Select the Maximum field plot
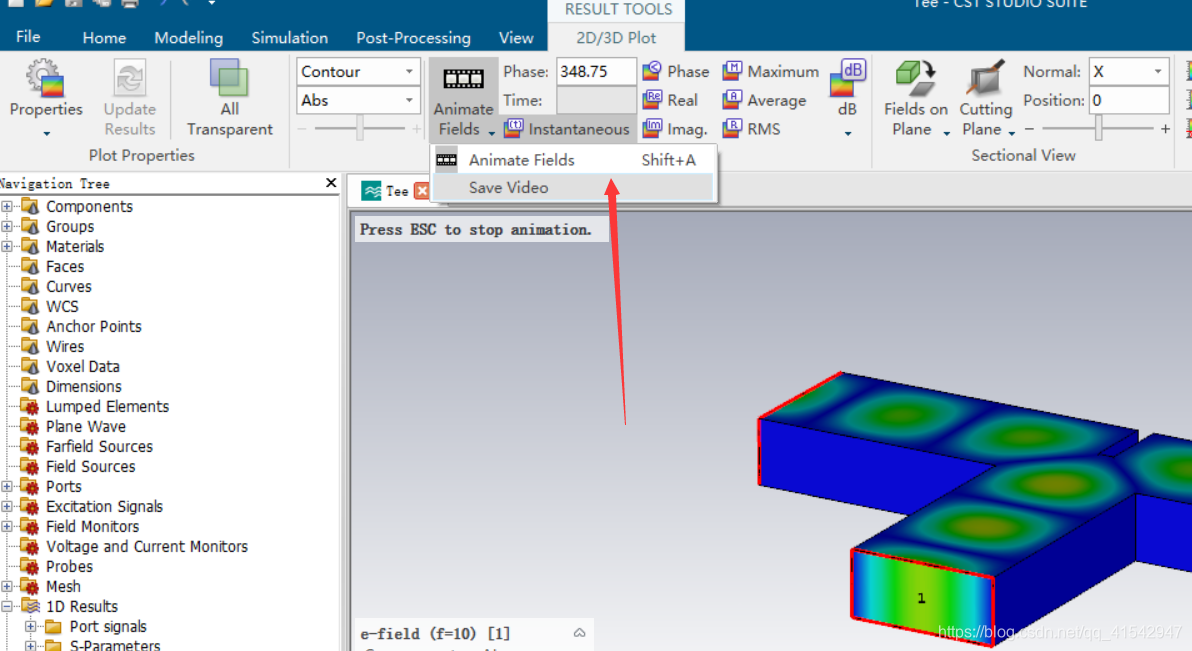Image resolution: width=1192 pixels, height=651 pixels. (x=771, y=71)
